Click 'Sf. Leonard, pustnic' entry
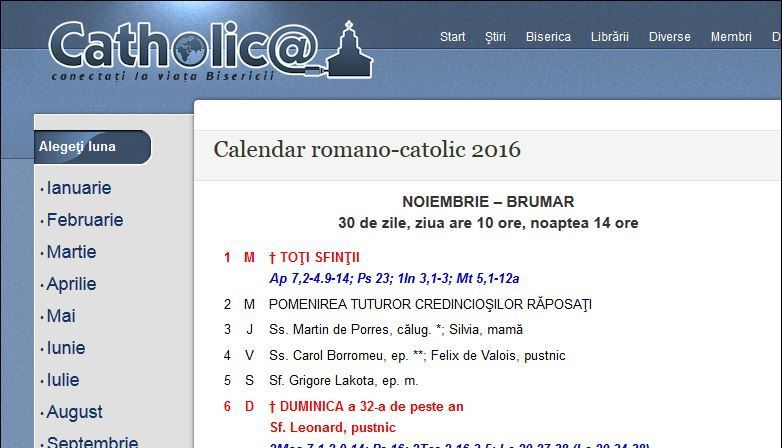 coord(333,428)
